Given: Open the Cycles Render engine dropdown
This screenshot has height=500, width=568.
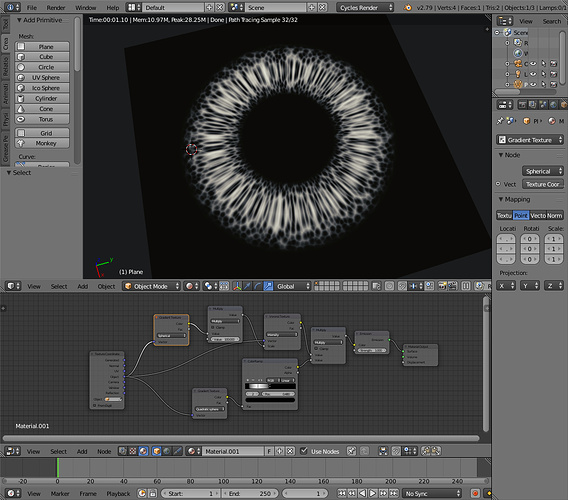Looking at the screenshot, I should 365,7.
